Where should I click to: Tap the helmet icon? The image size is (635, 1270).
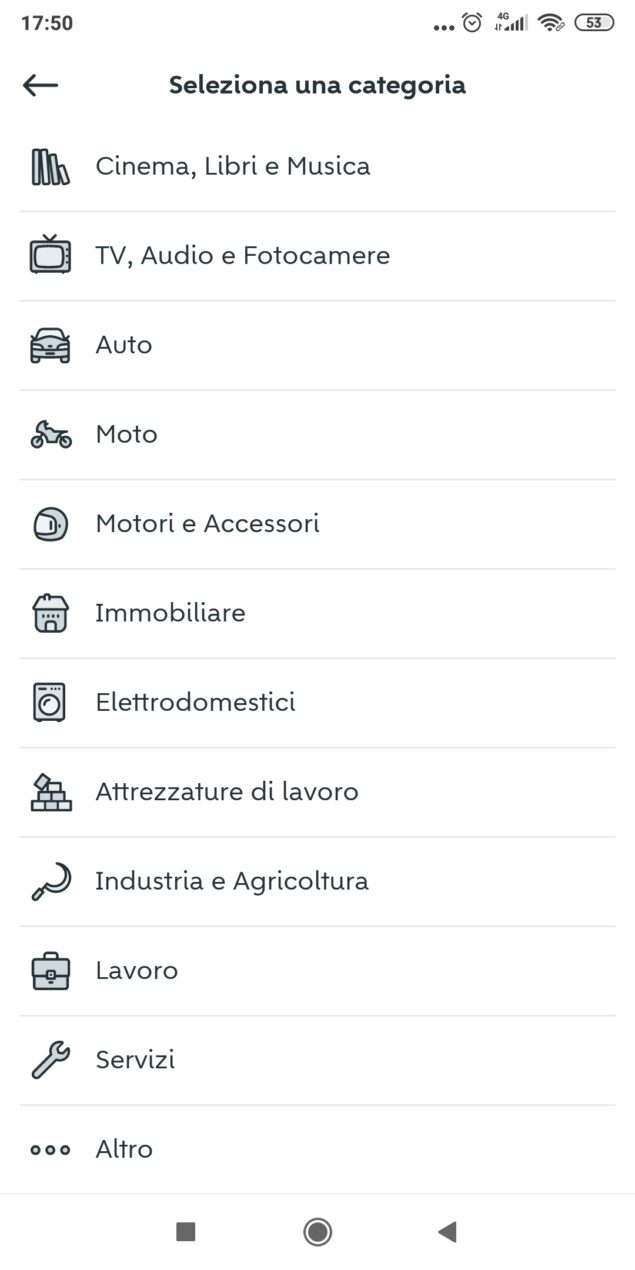pos(50,523)
